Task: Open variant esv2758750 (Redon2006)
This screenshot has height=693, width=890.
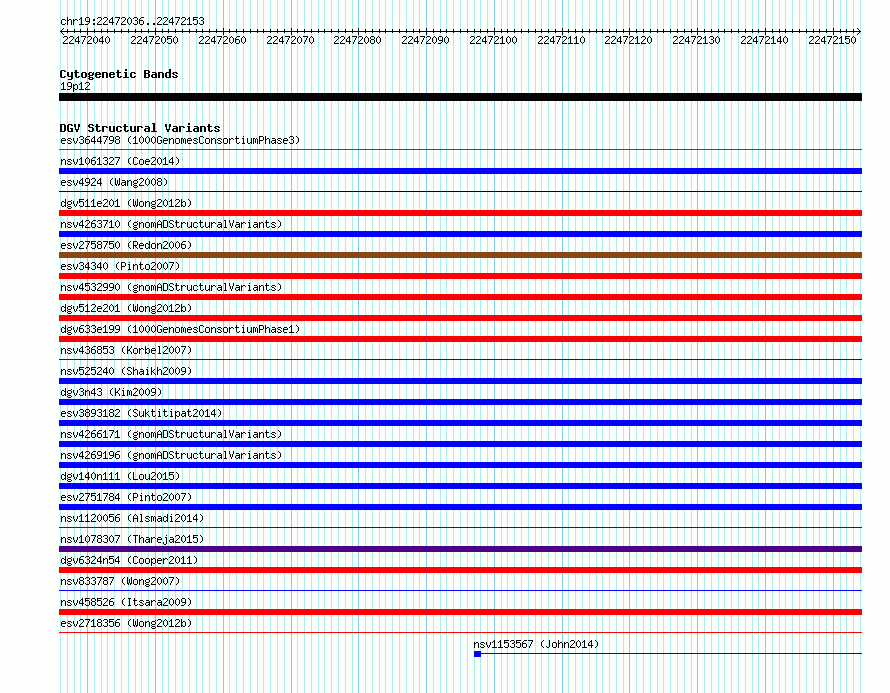Action: point(126,245)
